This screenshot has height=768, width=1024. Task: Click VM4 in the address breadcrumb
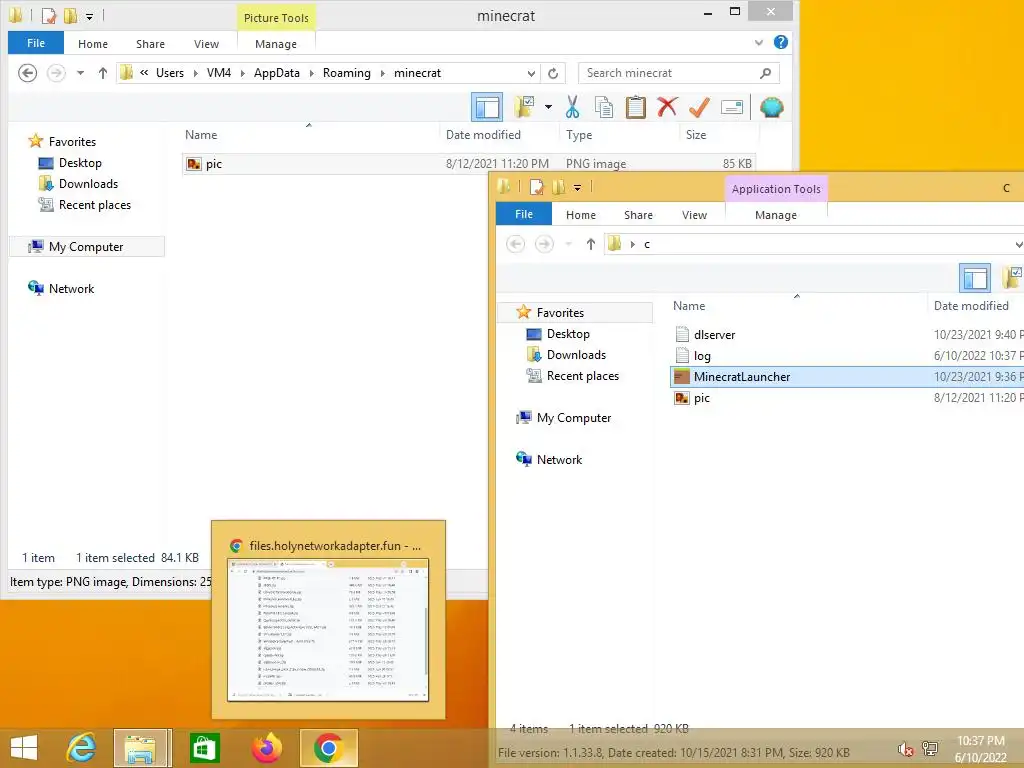219,73
